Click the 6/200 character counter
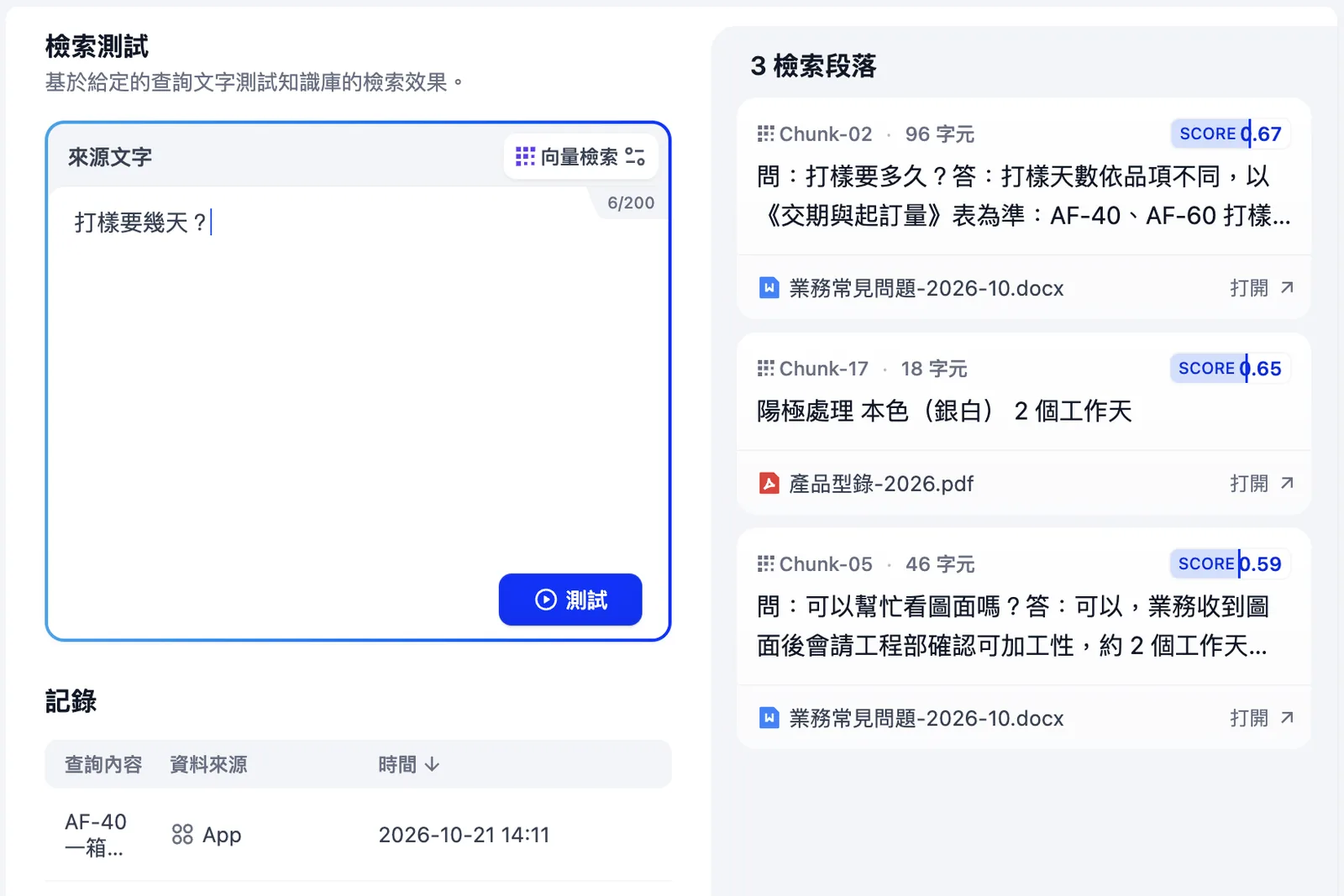 (x=631, y=202)
